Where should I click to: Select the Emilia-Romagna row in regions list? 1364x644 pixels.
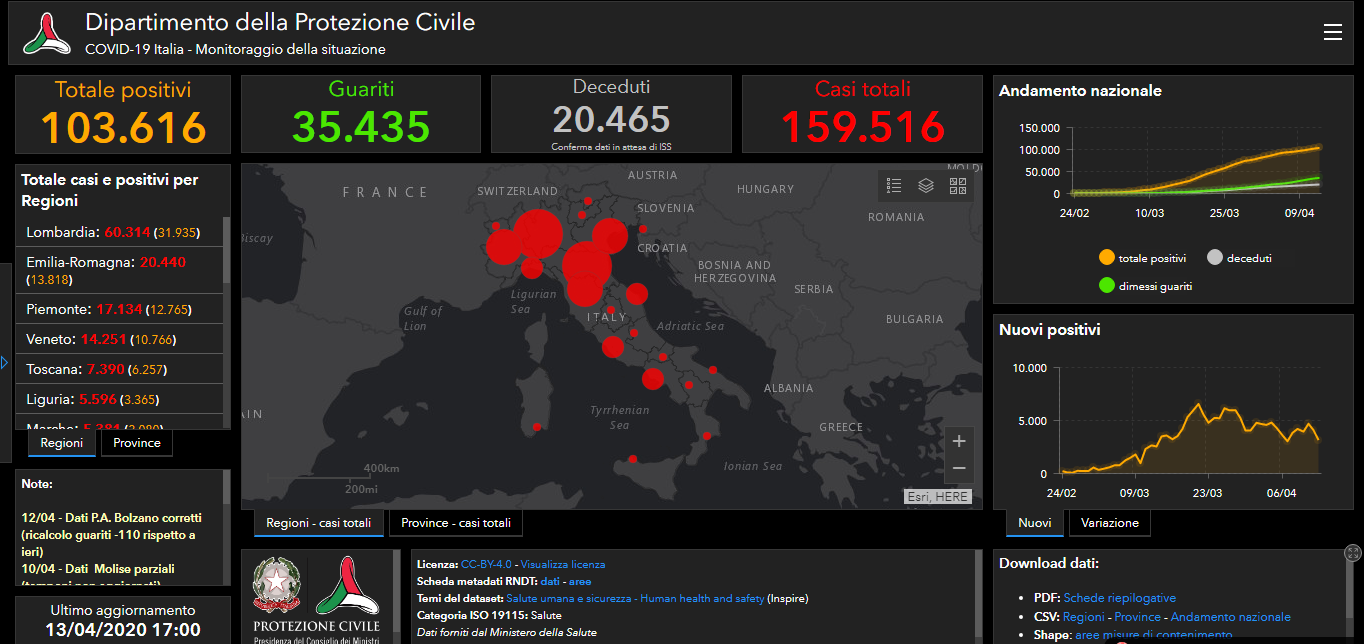[x=118, y=270]
